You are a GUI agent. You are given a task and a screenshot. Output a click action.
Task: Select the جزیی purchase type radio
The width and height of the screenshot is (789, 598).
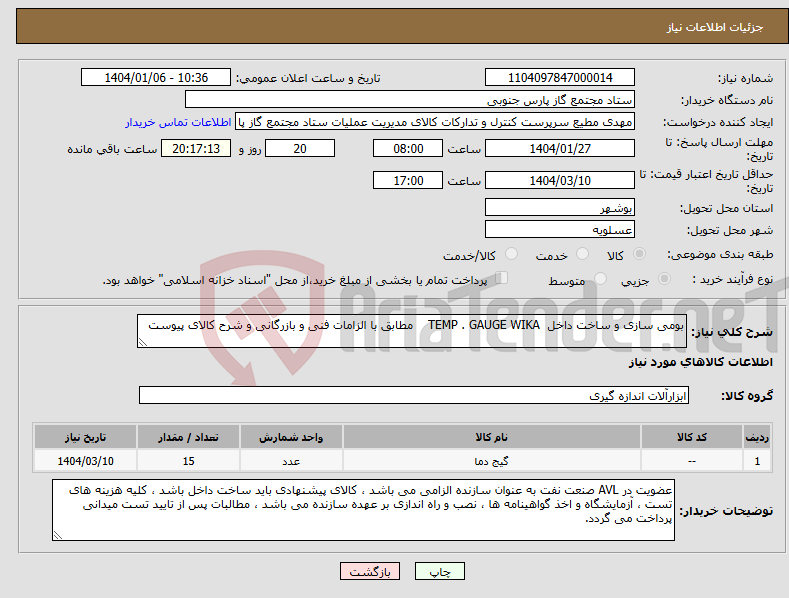tap(664, 278)
